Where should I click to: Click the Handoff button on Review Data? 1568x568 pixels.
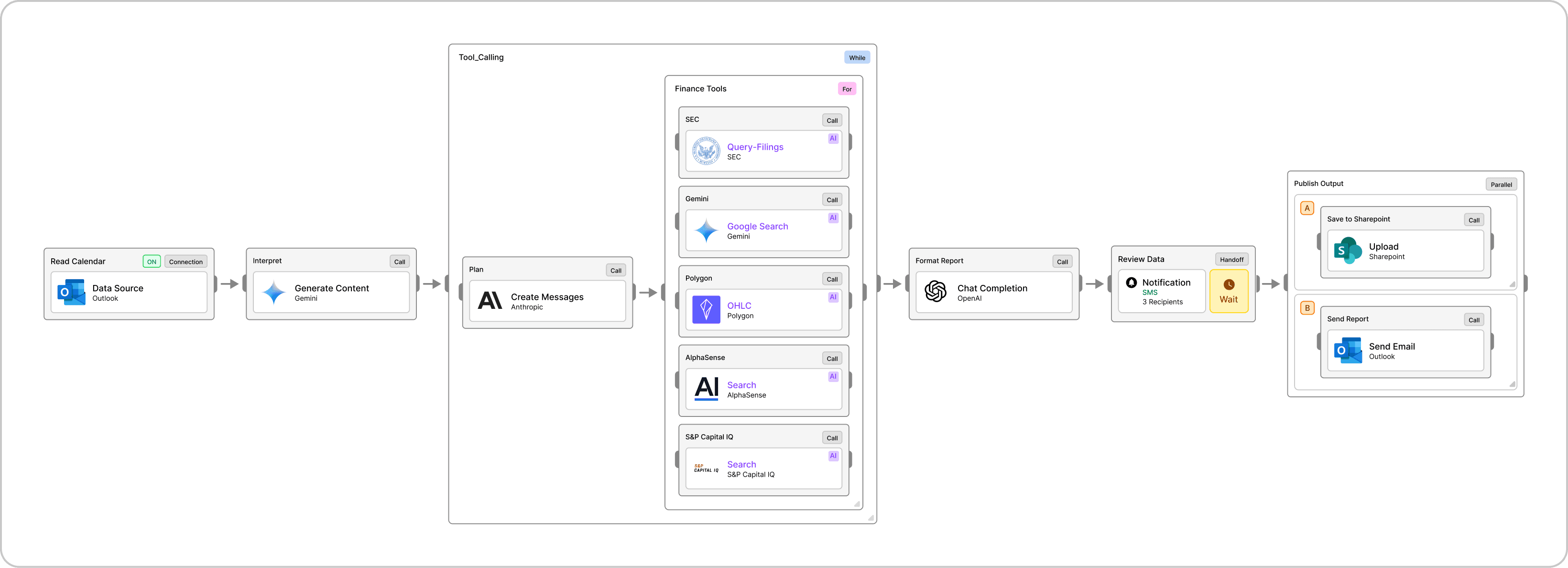(1231, 259)
